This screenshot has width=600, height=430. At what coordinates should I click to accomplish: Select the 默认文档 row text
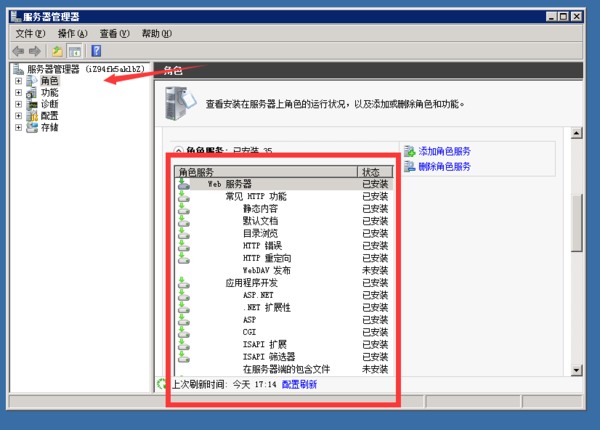(261, 221)
